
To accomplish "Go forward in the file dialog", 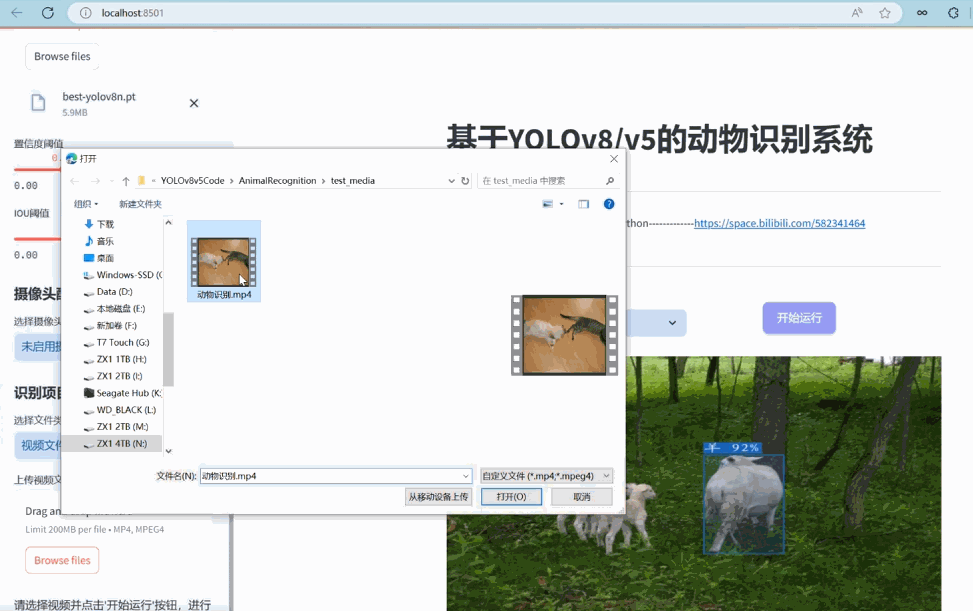I will point(95,181).
